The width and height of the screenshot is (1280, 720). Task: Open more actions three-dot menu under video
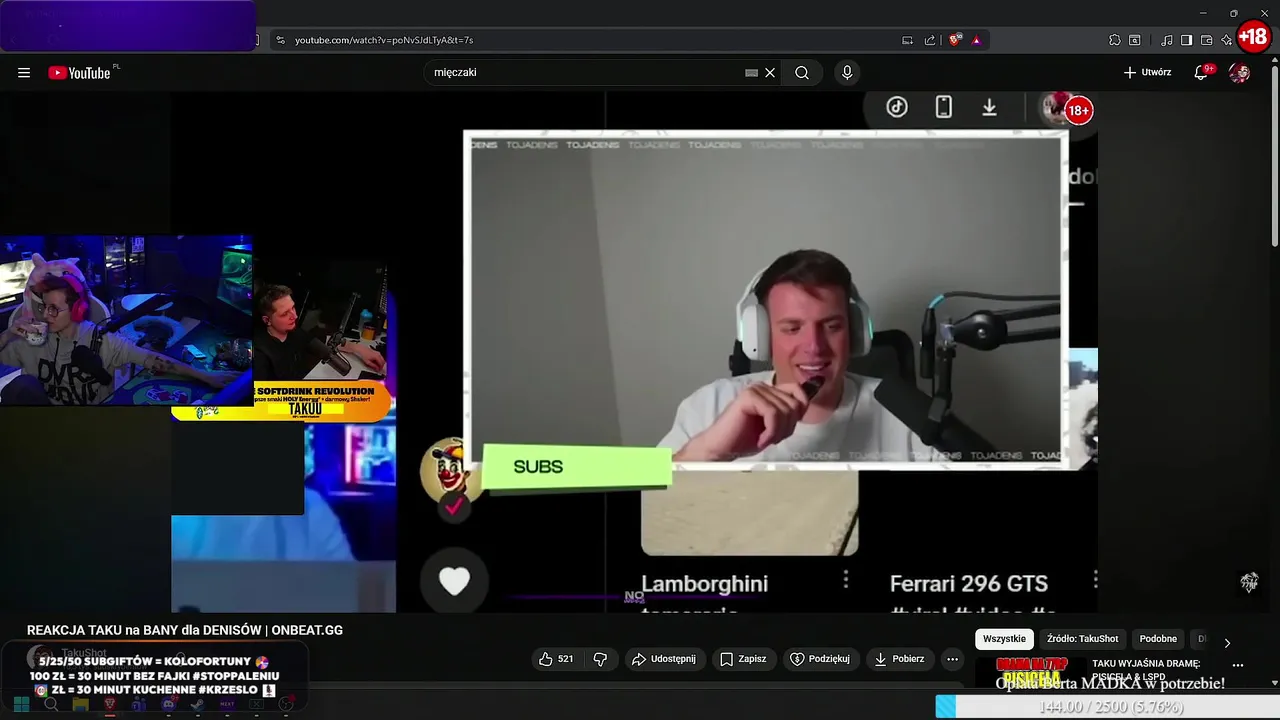pyautogui.click(x=953, y=659)
